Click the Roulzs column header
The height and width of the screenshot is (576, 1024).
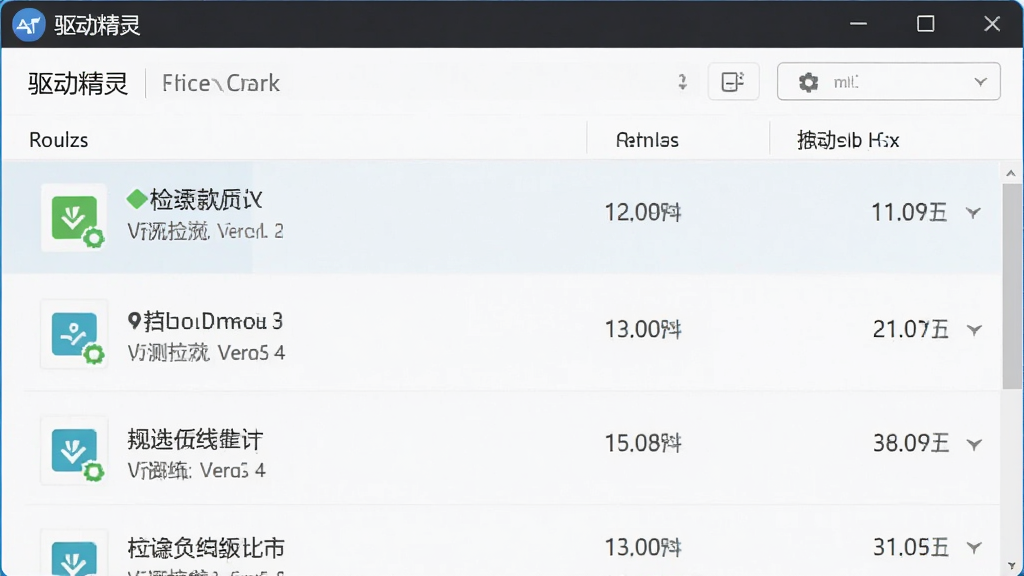[x=59, y=140]
